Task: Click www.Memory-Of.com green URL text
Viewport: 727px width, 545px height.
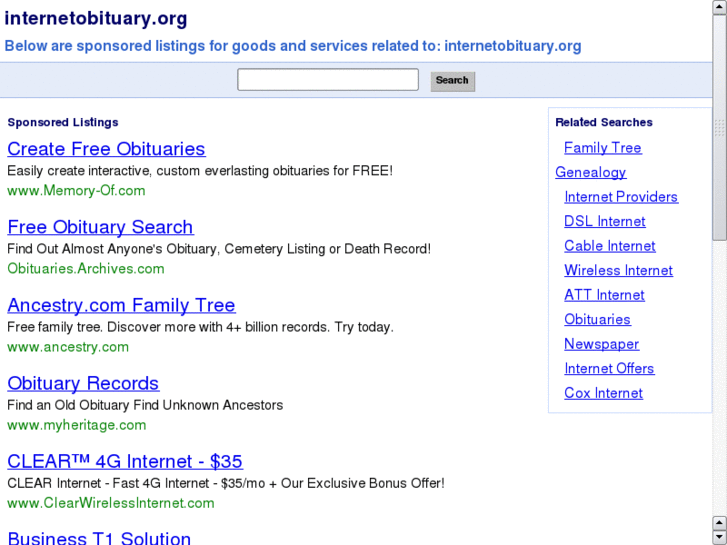Action: 76,191
